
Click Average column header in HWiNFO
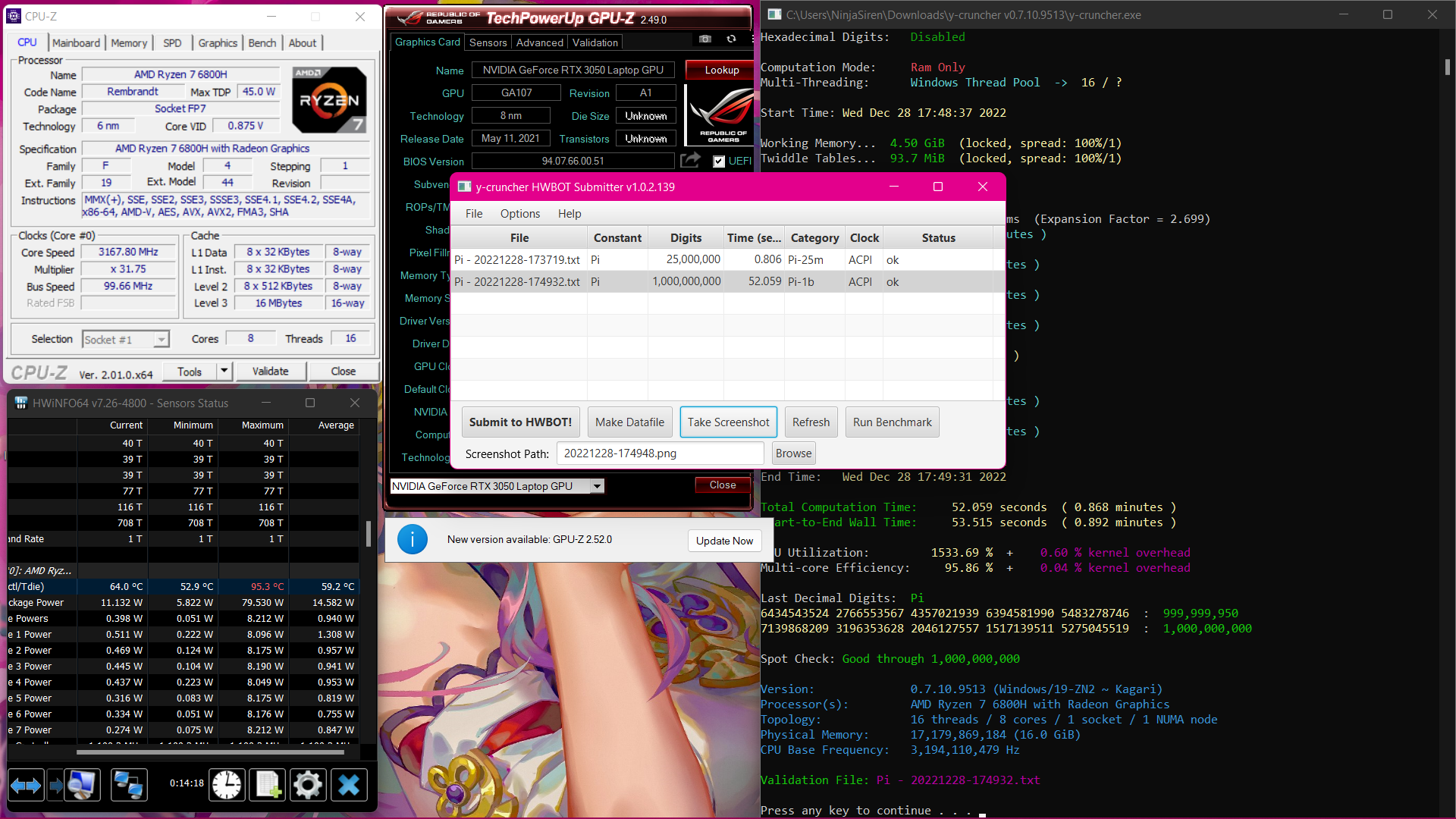click(x=336, y=425)
